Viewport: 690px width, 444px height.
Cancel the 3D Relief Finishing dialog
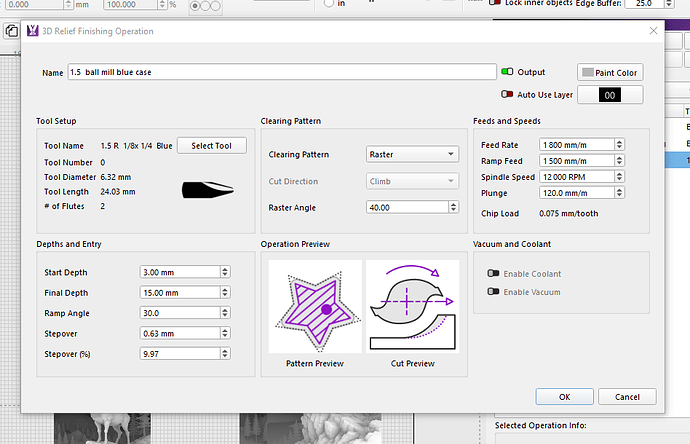627,397
